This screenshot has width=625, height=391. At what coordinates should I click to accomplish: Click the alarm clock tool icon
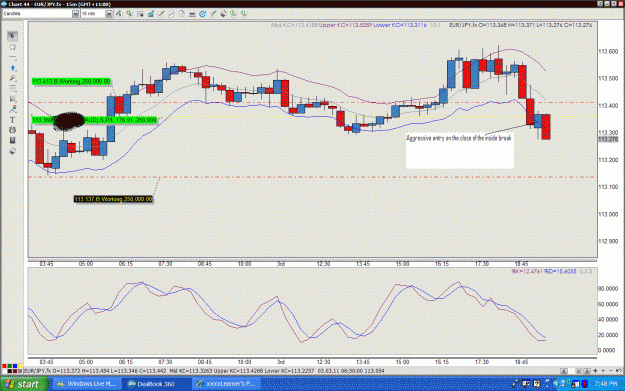[x=12, y=130]
